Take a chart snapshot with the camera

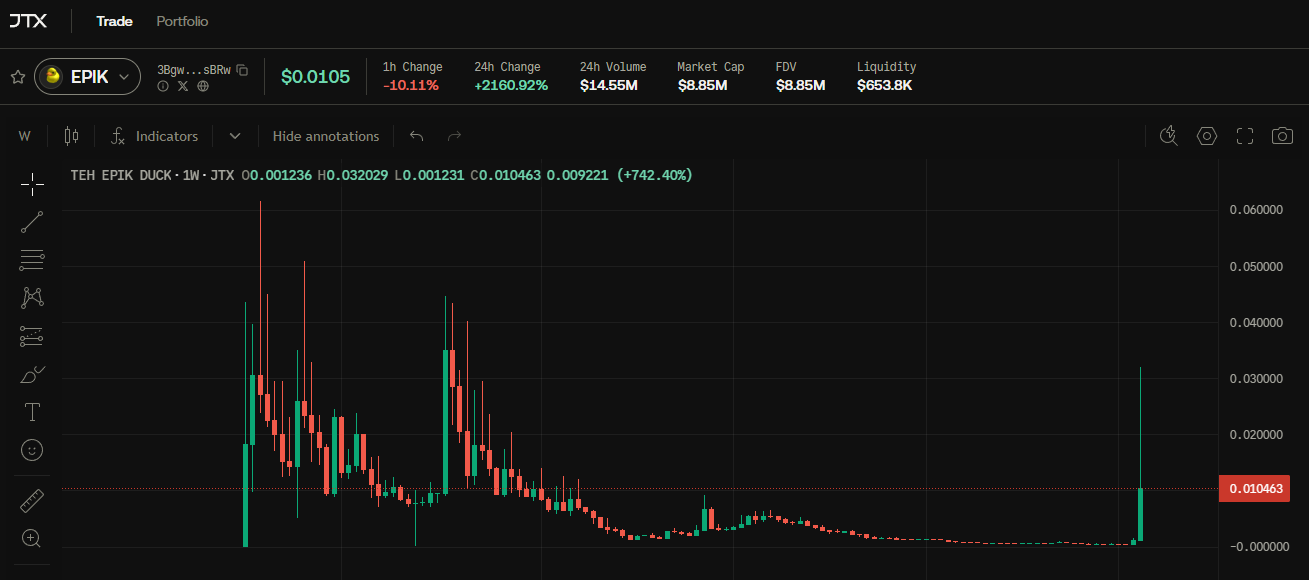[1282, 136]
